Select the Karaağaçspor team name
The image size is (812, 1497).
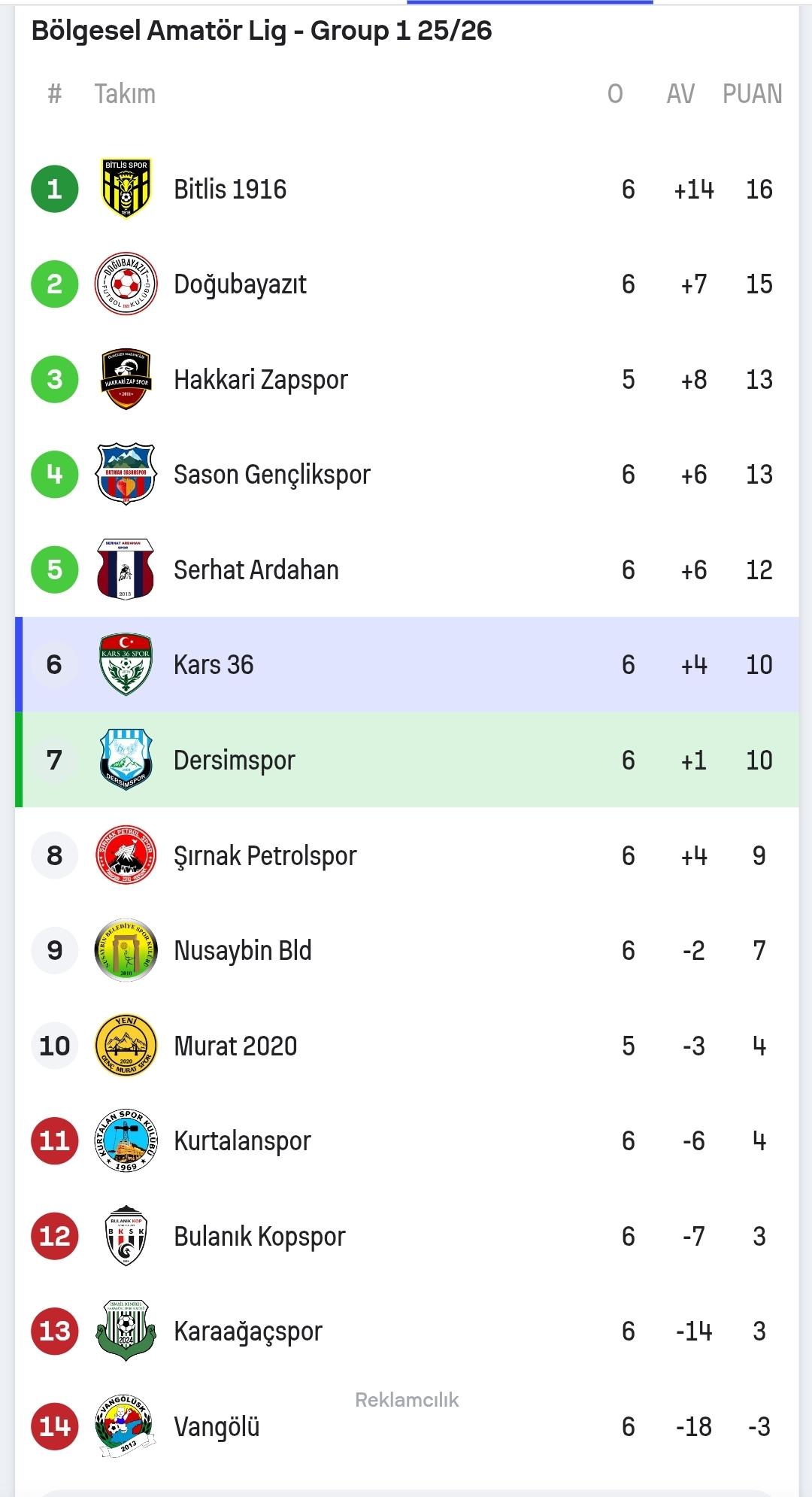247,1332
